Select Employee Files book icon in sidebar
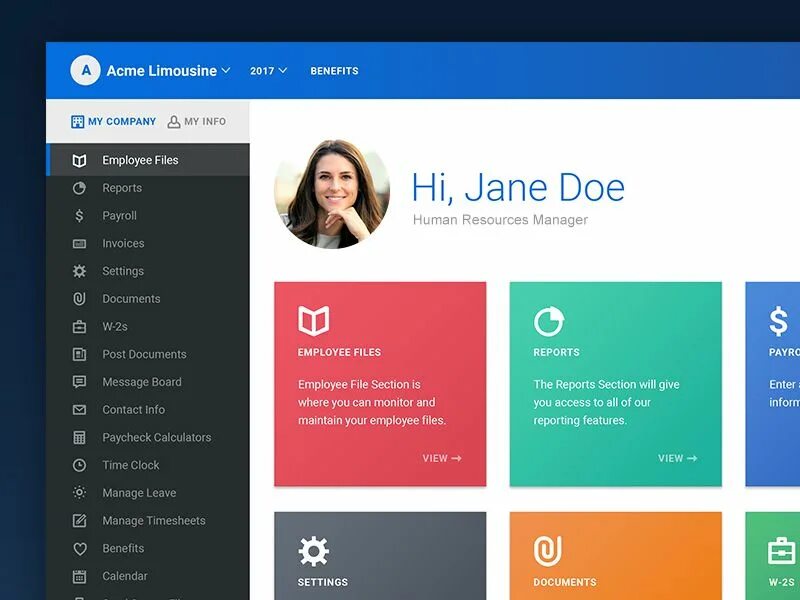The image size is (800, 600). click(x=79, y=161)
